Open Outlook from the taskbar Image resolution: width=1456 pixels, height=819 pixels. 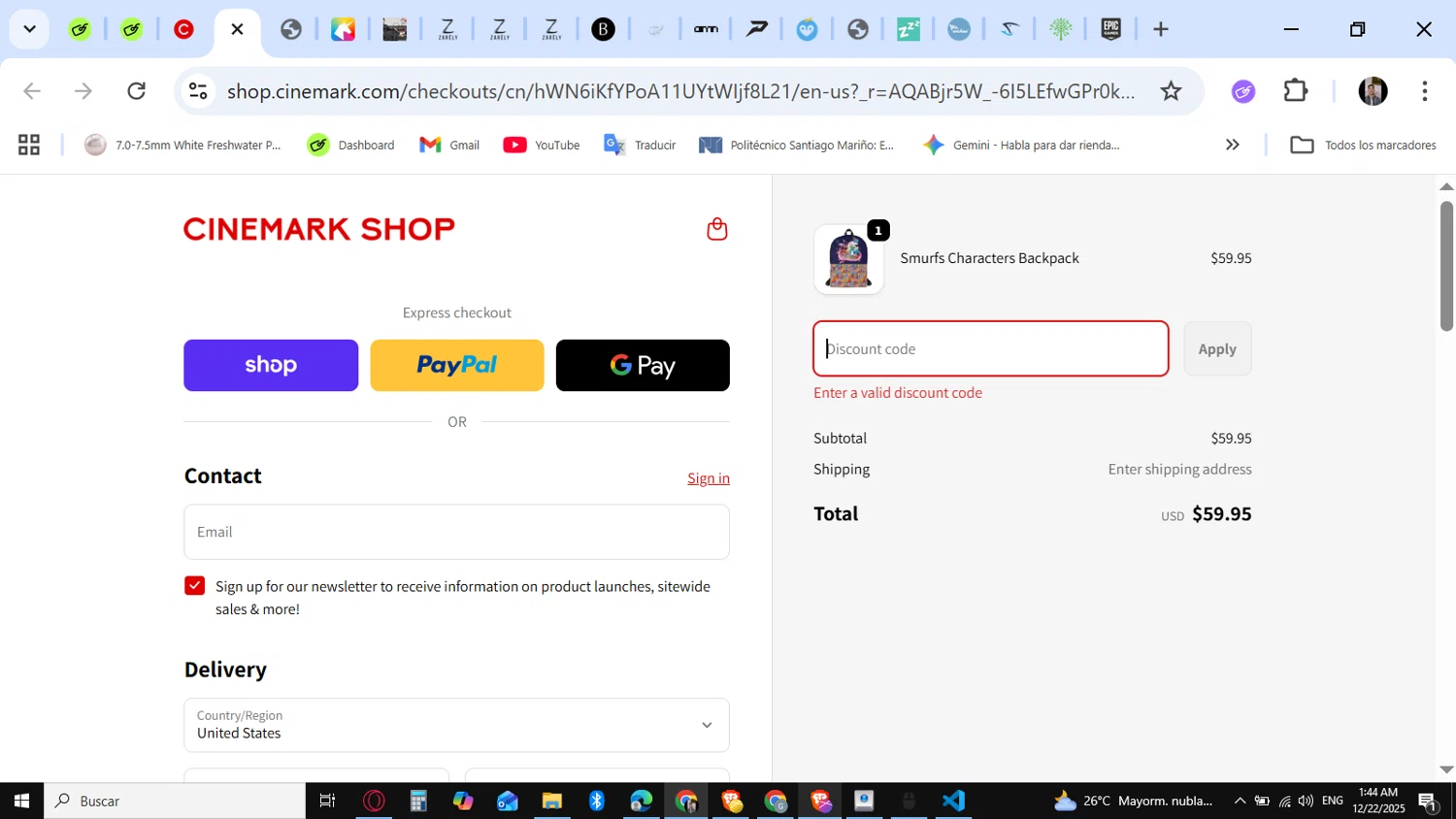tap(508, 801)
